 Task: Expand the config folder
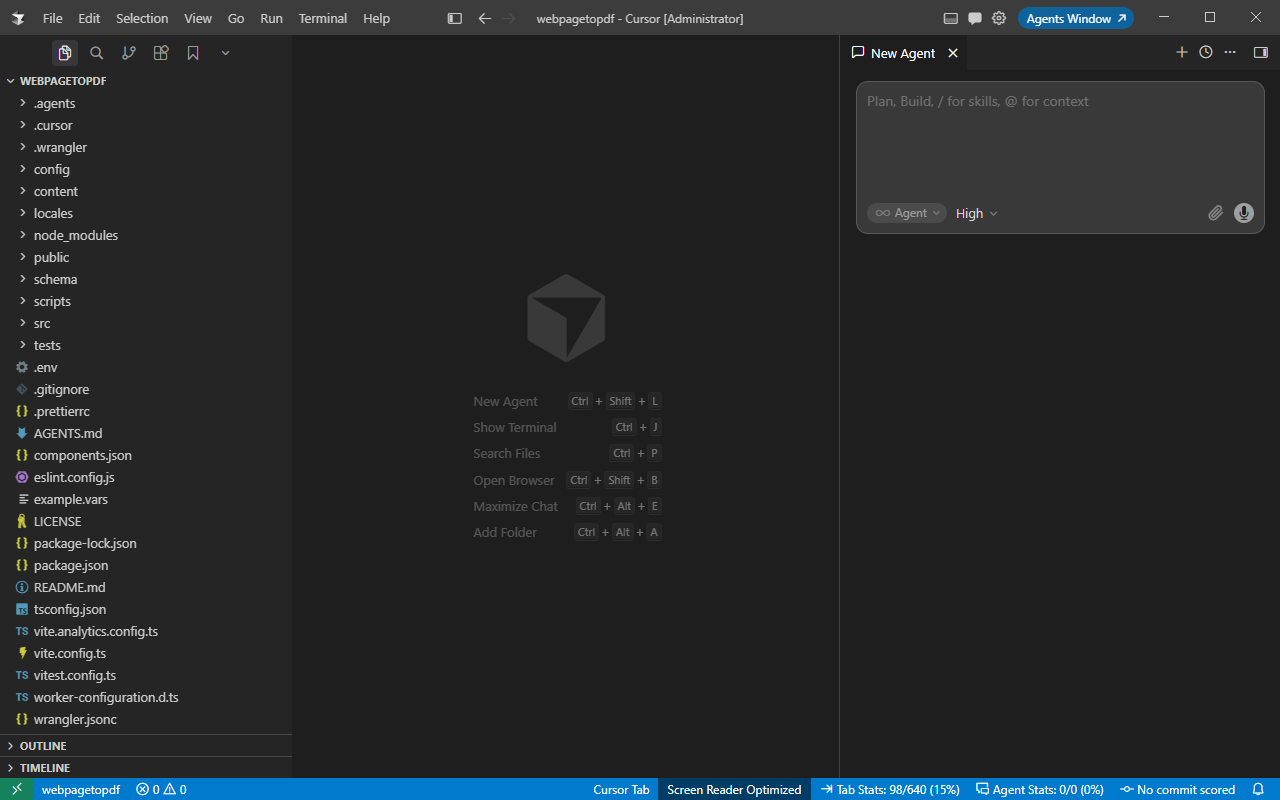click(146, 169)
